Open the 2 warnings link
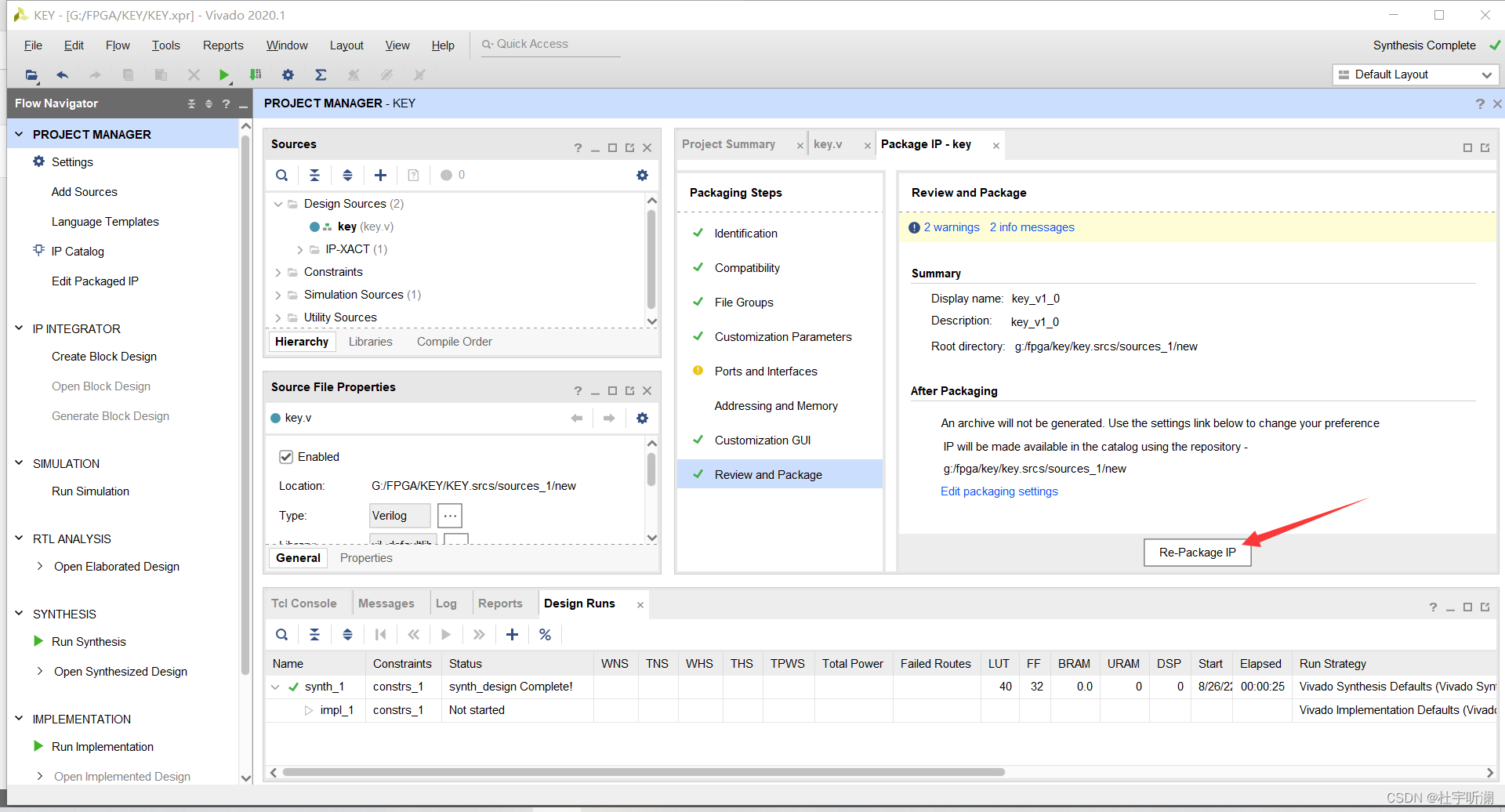 click(952, 227)
